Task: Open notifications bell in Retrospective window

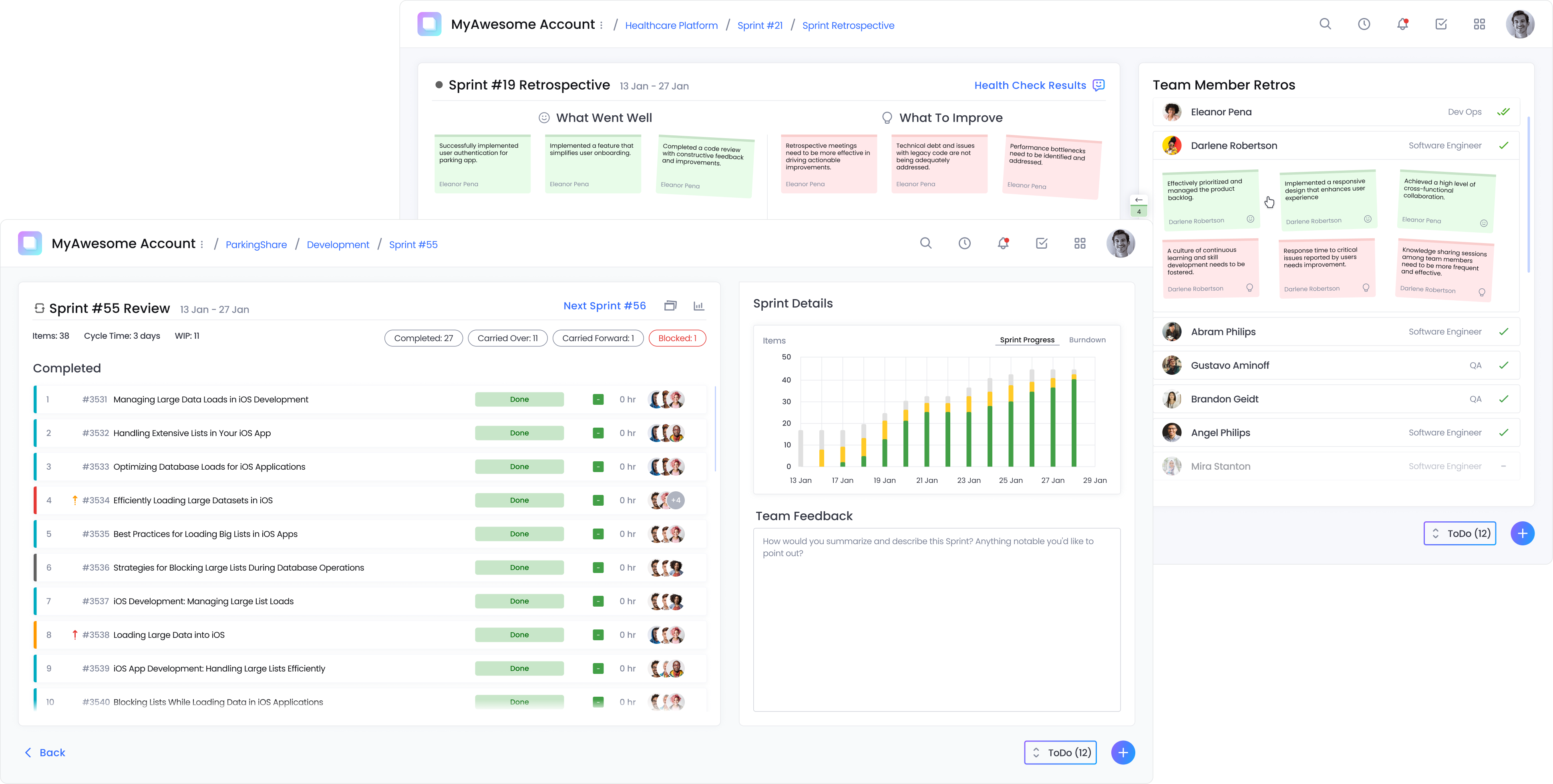Action: click(1402, 24)
